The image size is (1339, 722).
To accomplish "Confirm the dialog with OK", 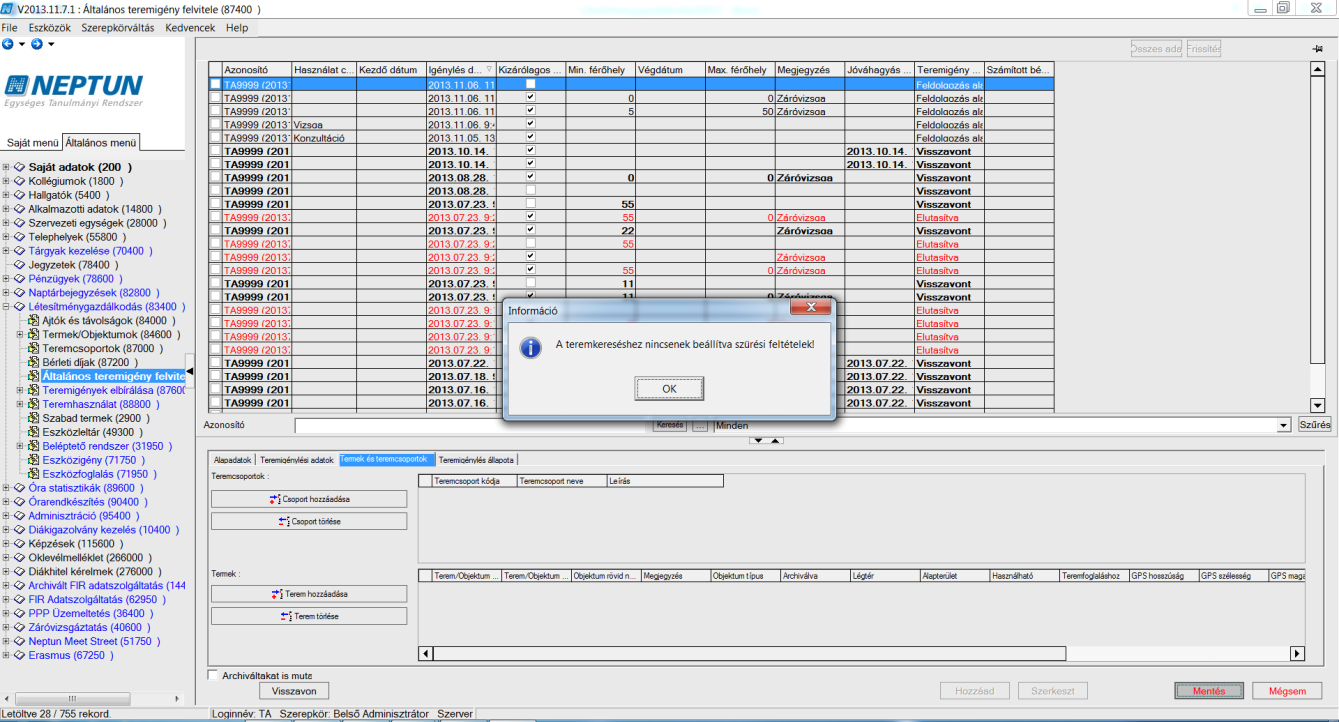I will [669, 389].
